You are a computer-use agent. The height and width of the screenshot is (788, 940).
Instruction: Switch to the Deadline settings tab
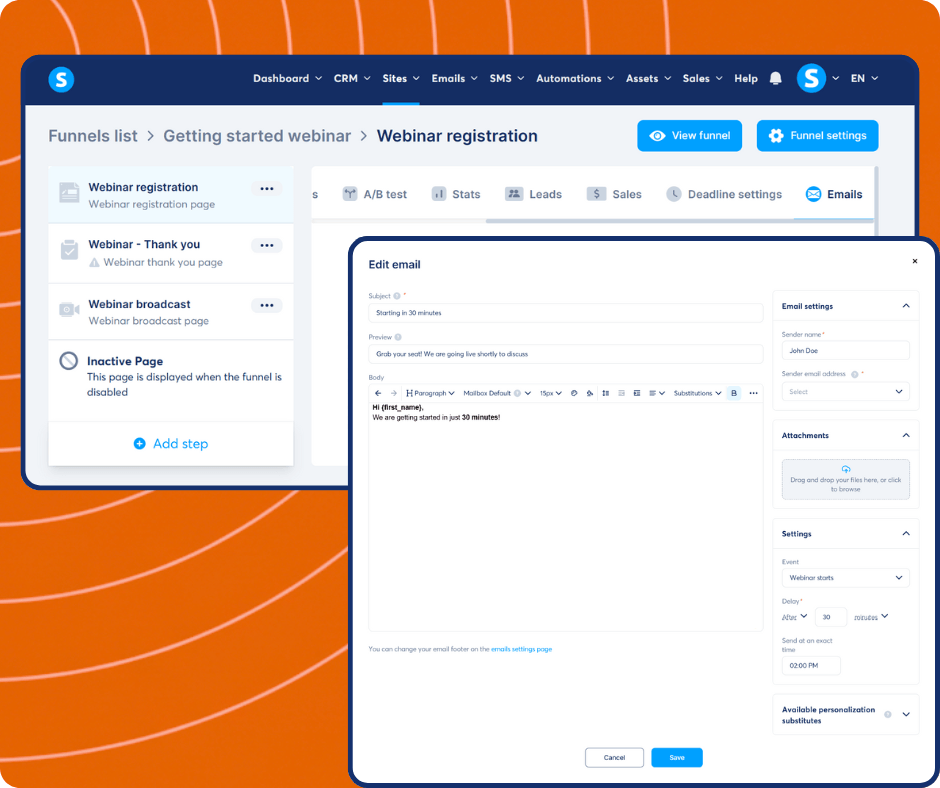coord(724,194)
